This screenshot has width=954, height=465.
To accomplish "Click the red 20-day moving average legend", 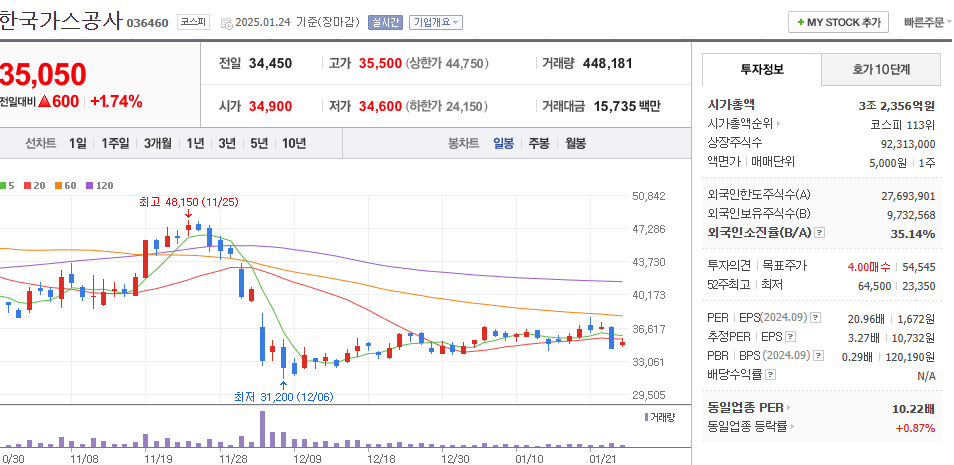I will (35, 186).
